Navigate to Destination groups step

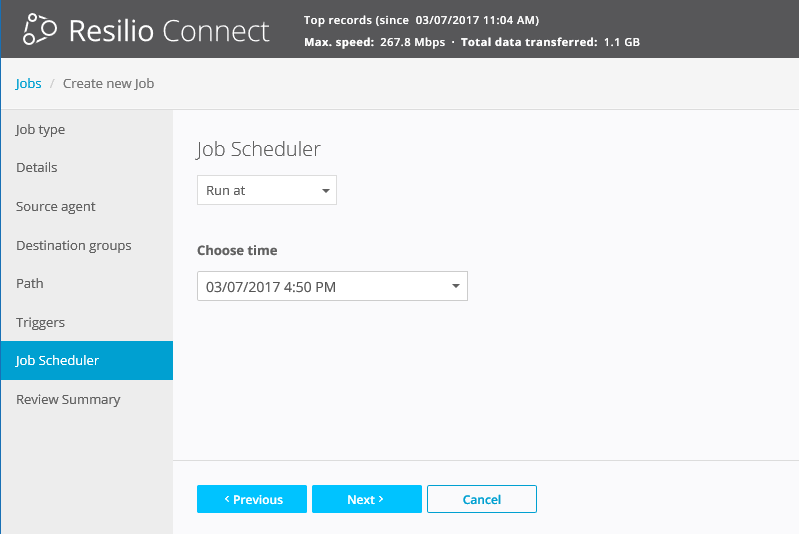73,245
